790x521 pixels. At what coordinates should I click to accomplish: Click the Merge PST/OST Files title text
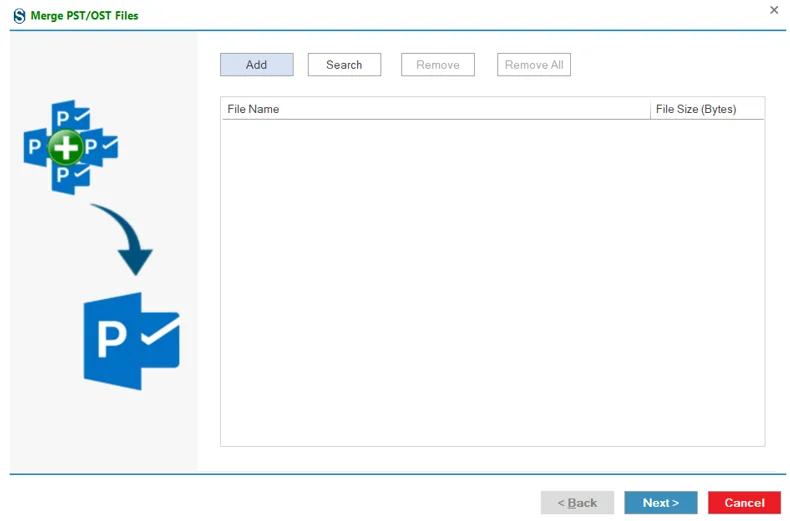click(x=84, y=16)
